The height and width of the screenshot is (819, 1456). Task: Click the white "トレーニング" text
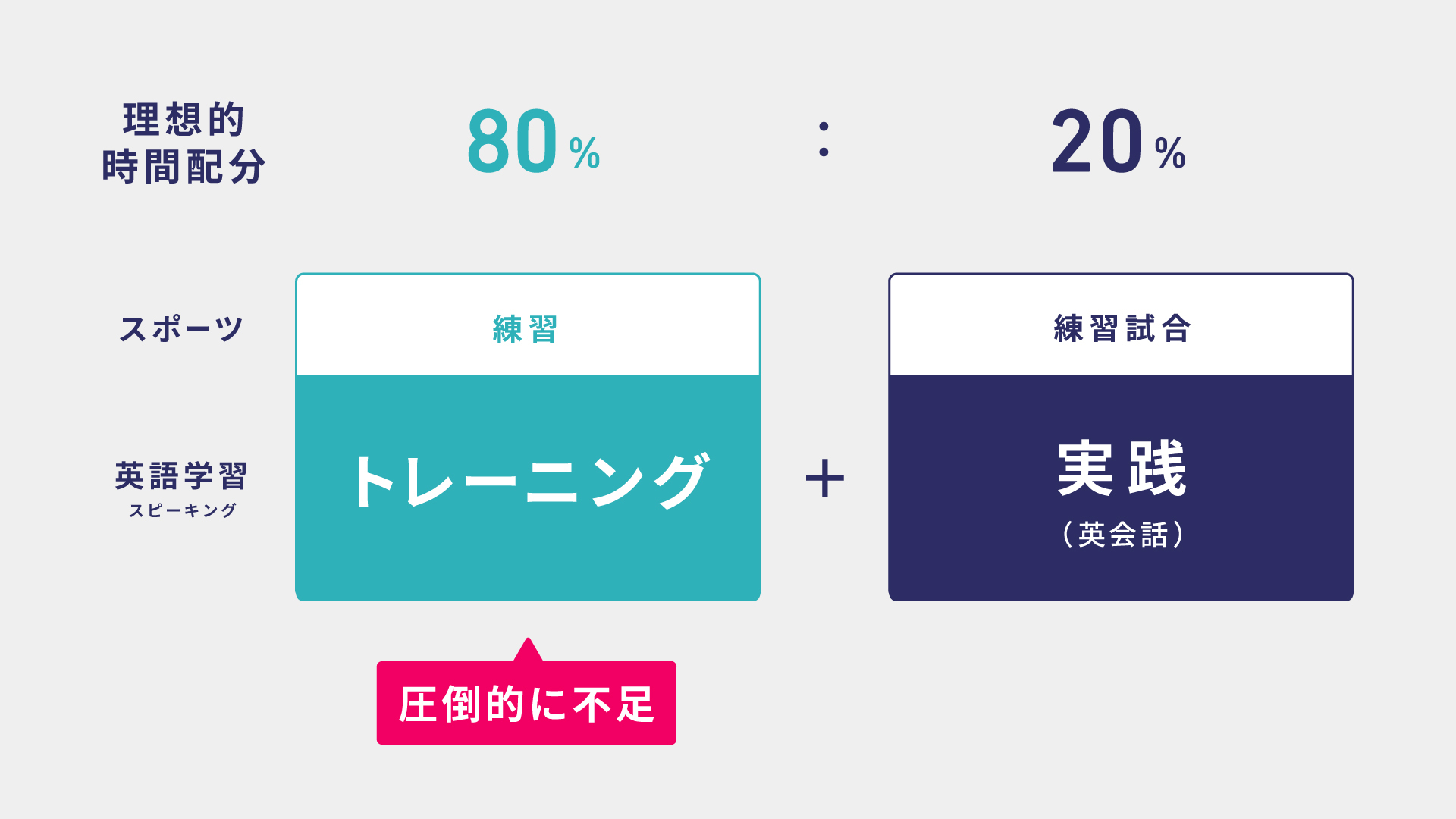click(529, 481)
